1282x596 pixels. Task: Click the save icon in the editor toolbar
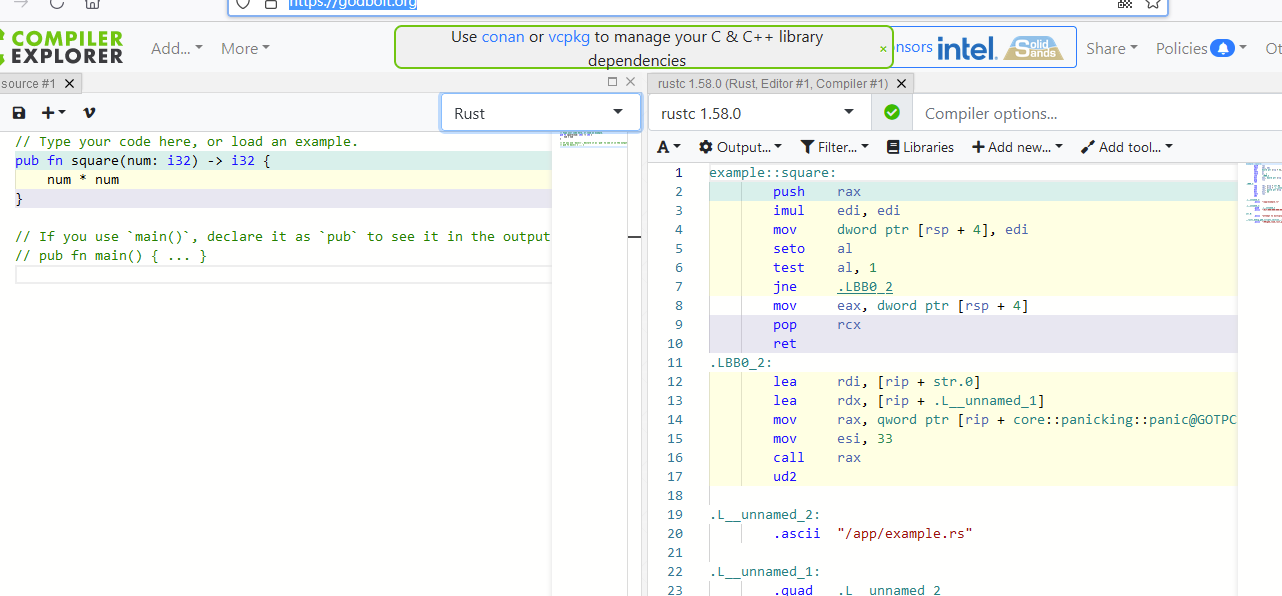coord(19,113)
